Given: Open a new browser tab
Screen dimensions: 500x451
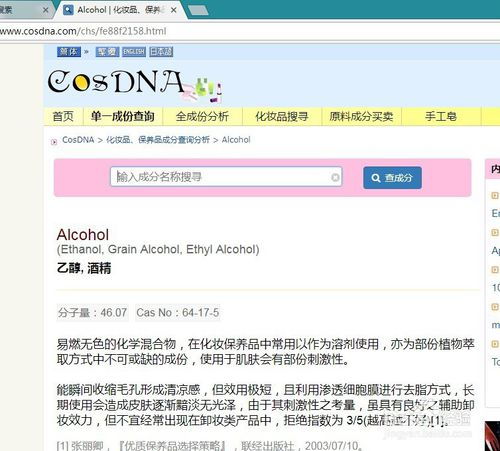Looking at the screenshot, I should [x=198, y=10].
